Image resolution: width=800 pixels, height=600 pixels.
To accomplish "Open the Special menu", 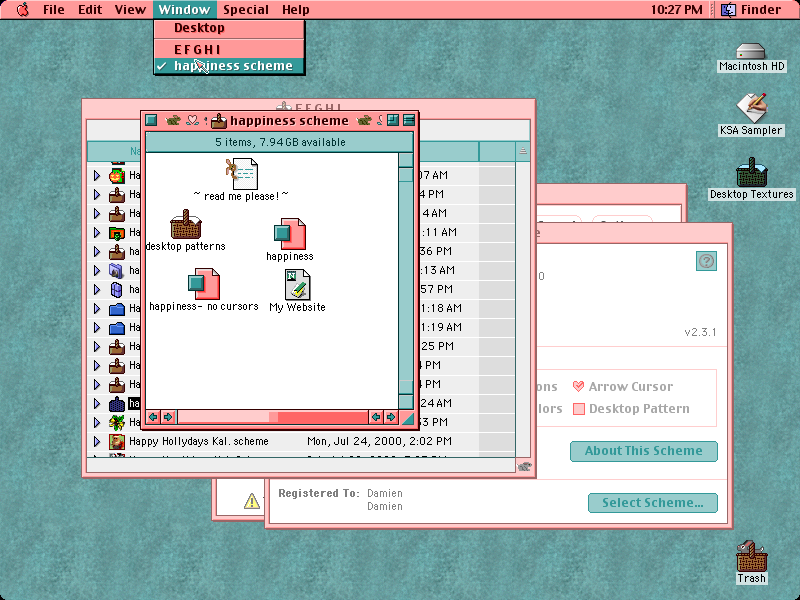I will (246, 9).
